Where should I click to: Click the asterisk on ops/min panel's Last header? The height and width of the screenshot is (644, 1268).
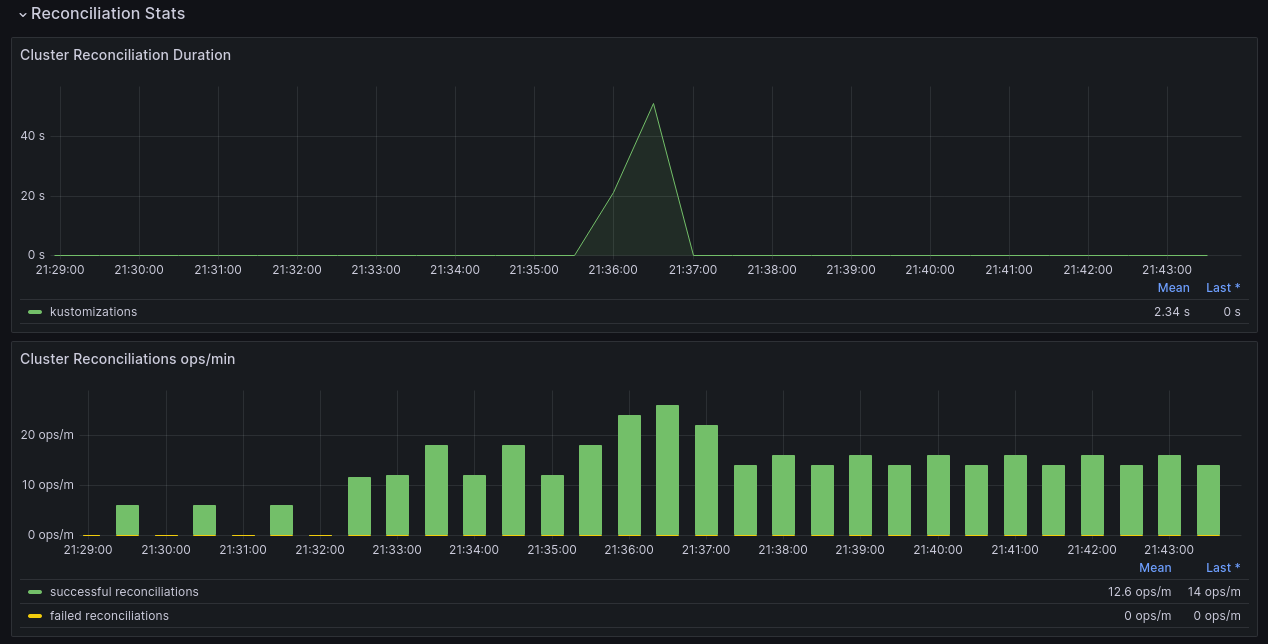(x=1237, y=567)
